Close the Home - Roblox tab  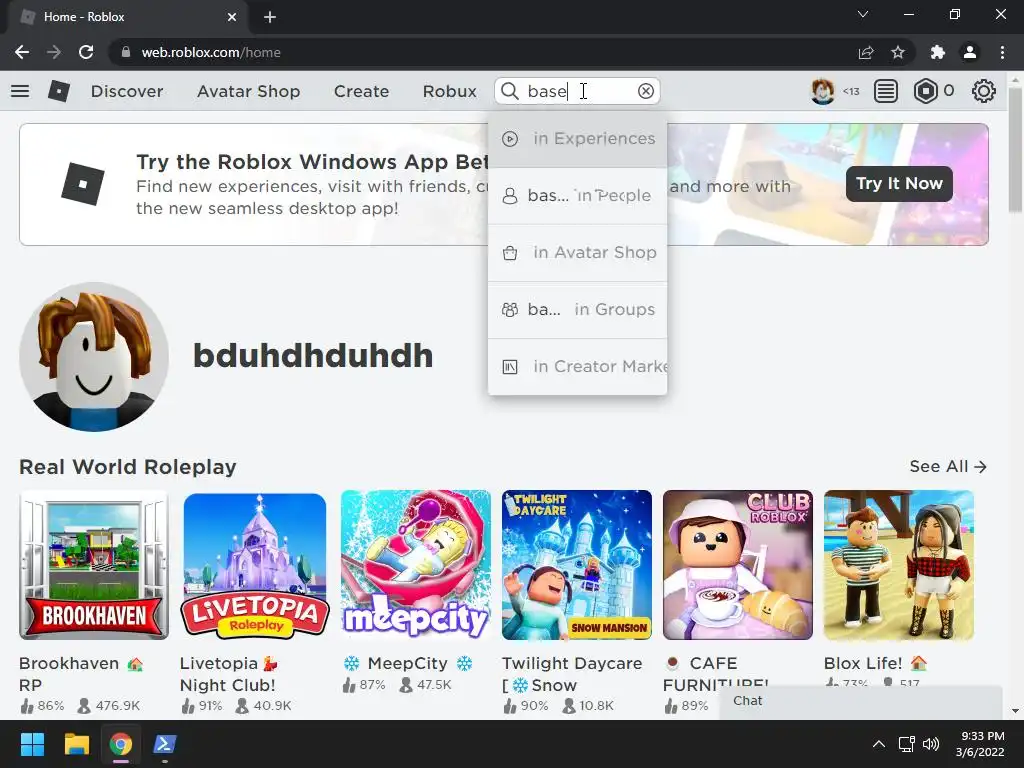[232, 17]
